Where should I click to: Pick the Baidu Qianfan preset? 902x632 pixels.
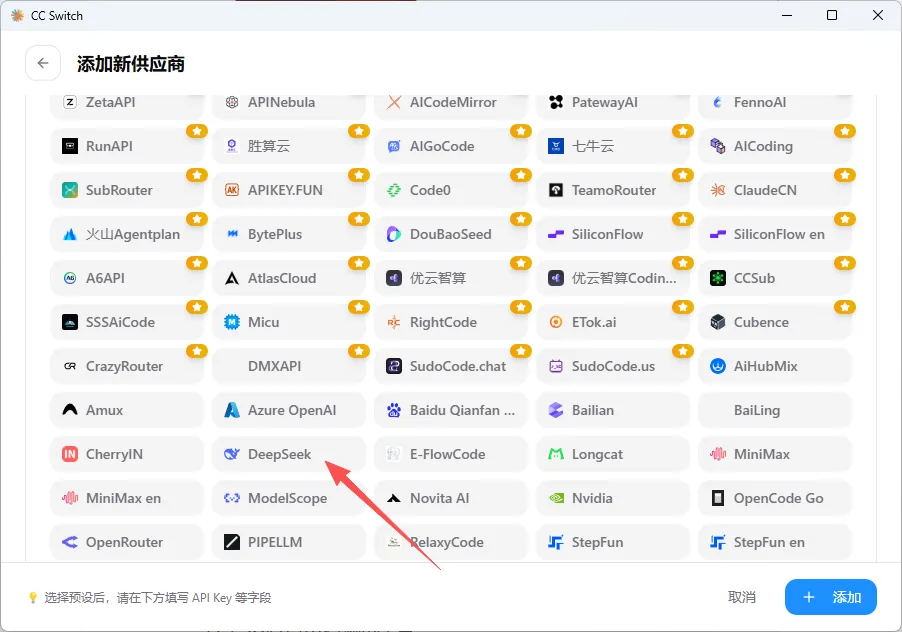click(451, 410)
